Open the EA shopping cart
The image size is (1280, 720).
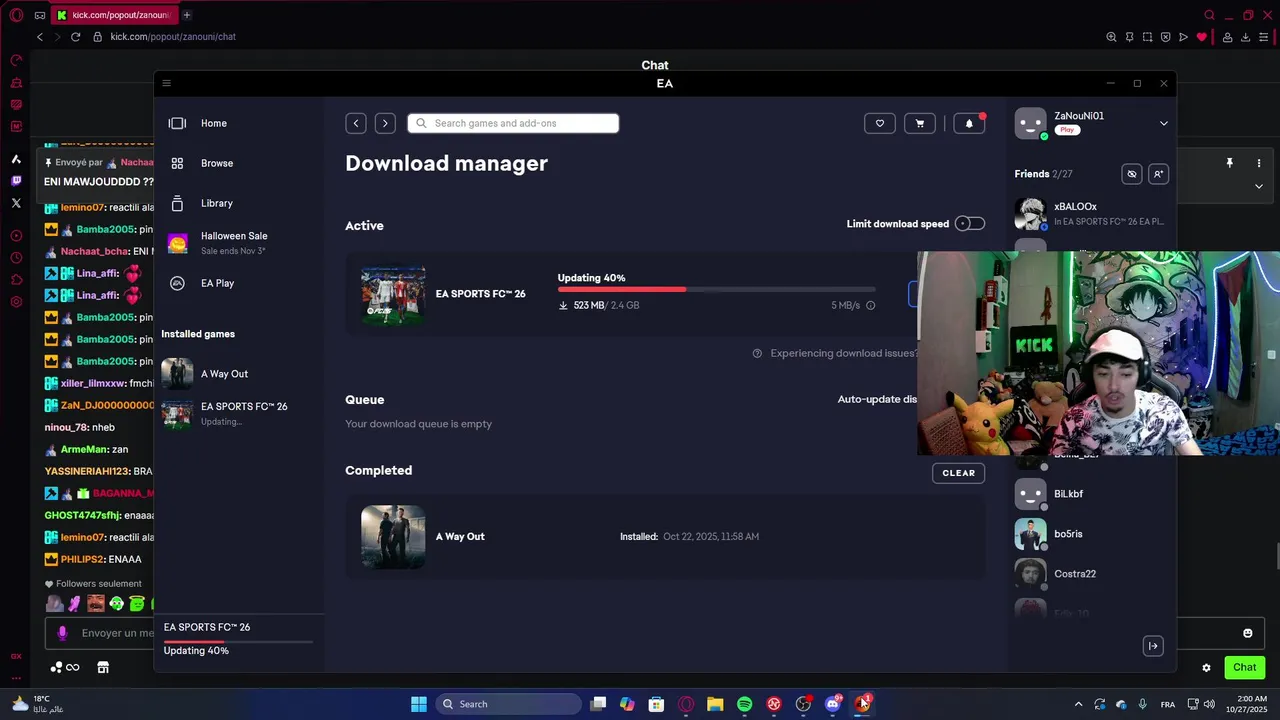[x=920, y=123]
